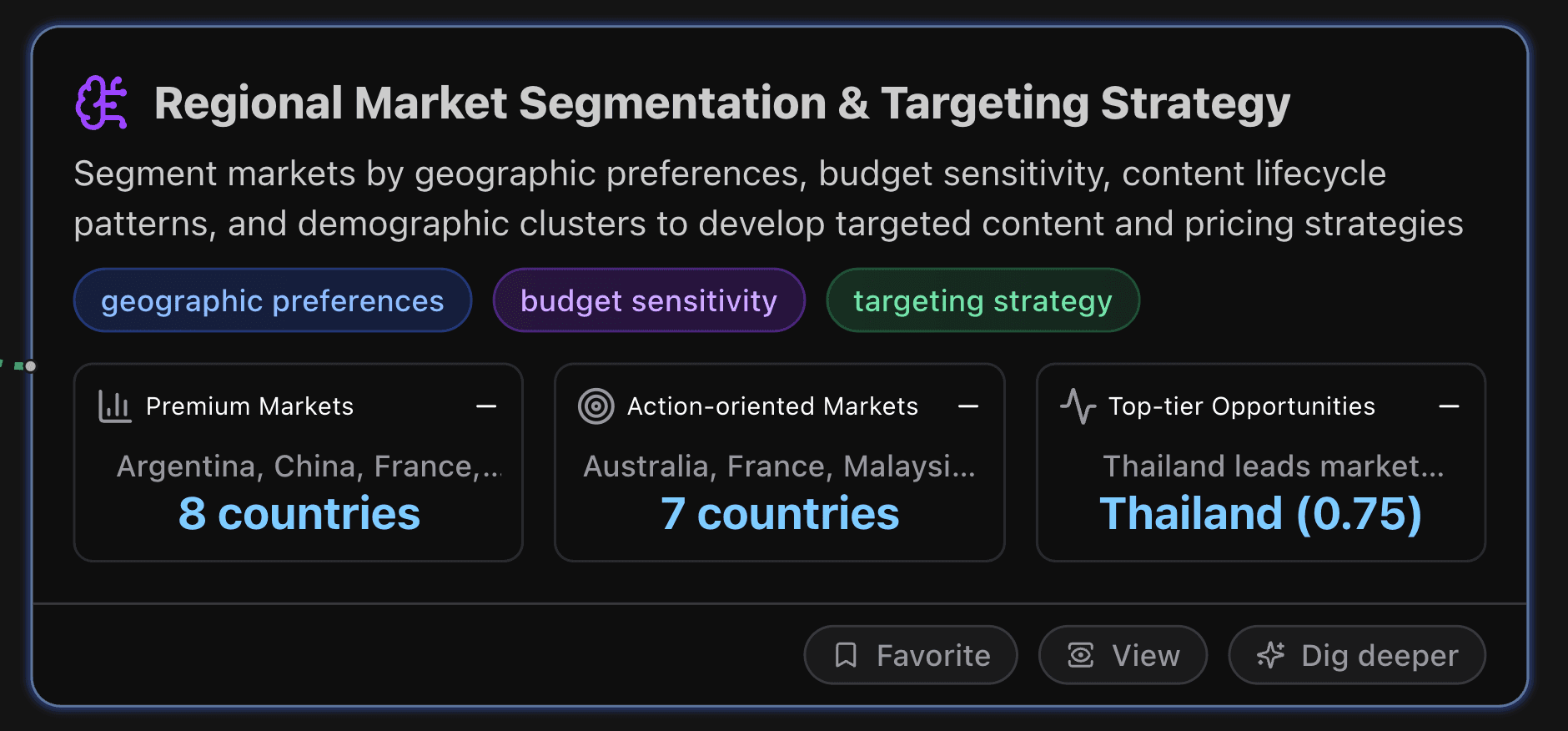
Task: Click the Argentina, China, France list text
Action: pyautogui.click(x=309, y=466)
